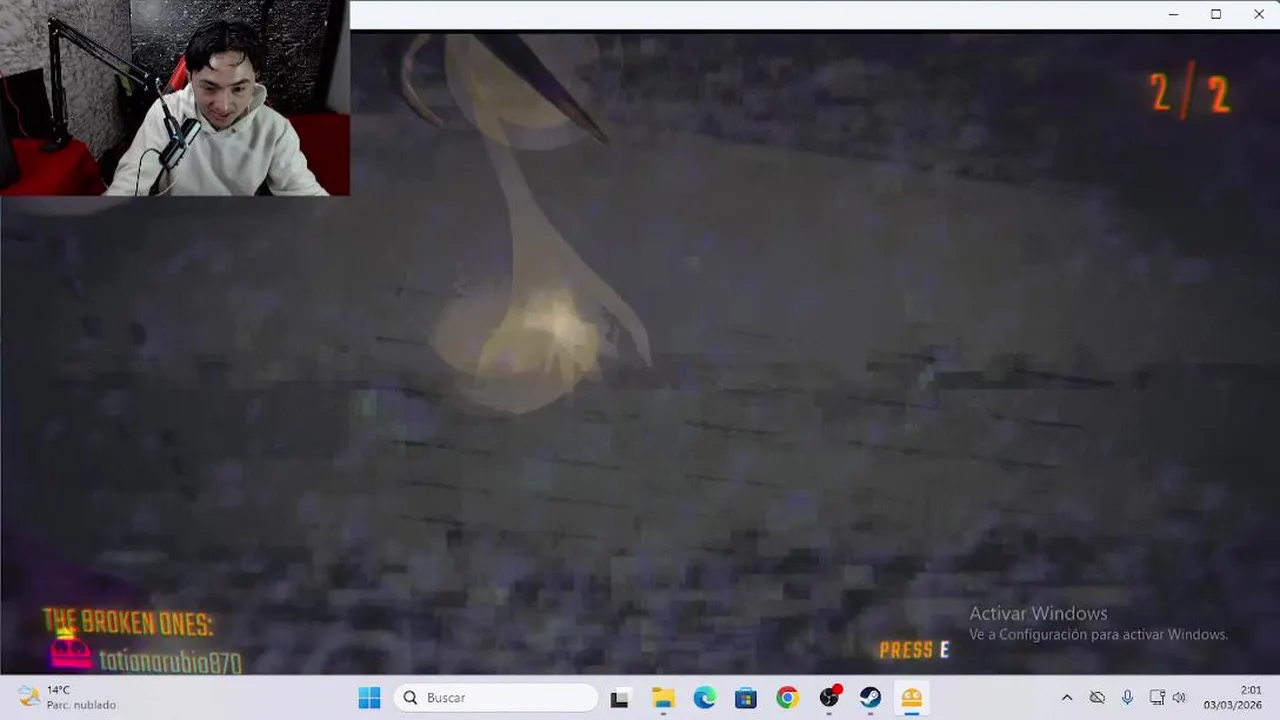Viewport: 1280px width, 720px height.
Task: Close the game window
Action: tap(1259, 14)
